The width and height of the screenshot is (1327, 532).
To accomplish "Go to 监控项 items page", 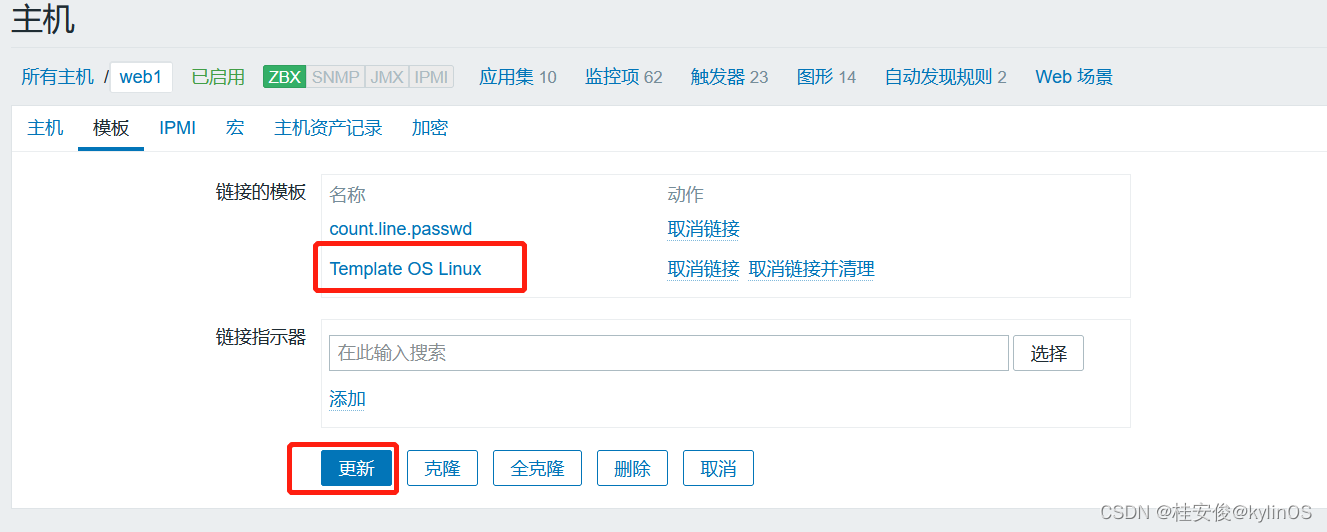I will (x=623, y=77).
